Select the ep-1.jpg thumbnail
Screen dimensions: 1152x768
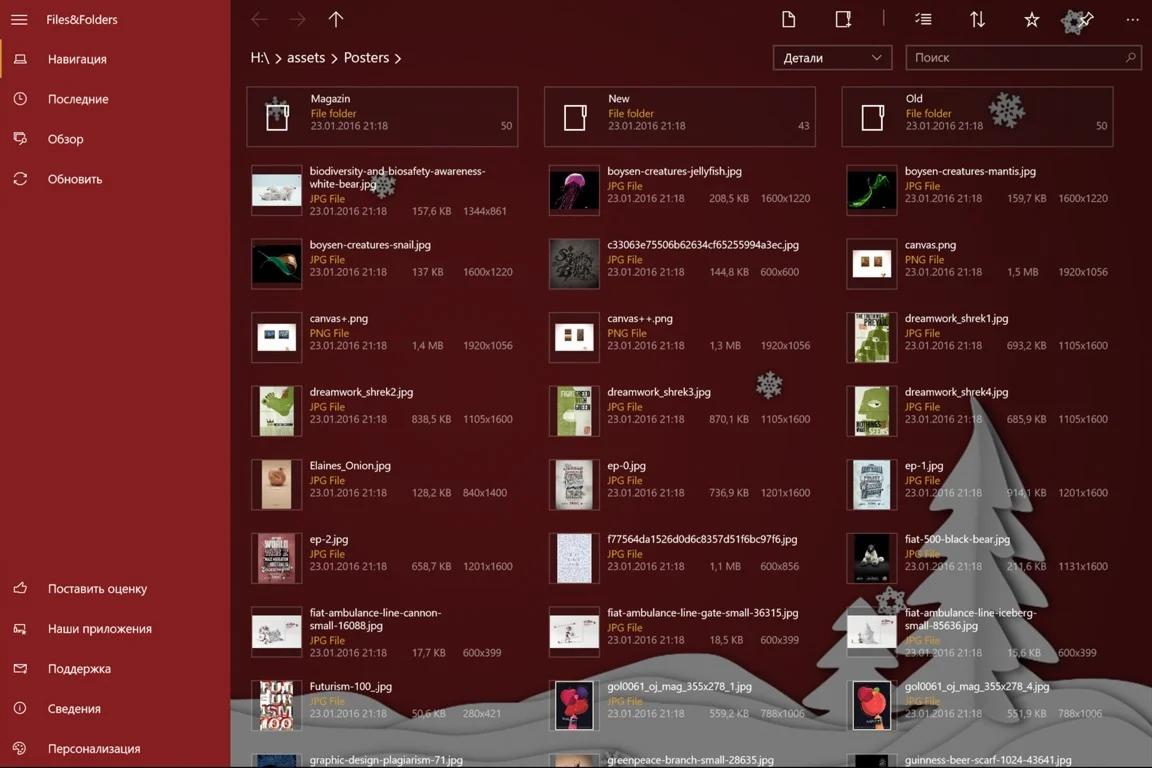tap(871, 484)
